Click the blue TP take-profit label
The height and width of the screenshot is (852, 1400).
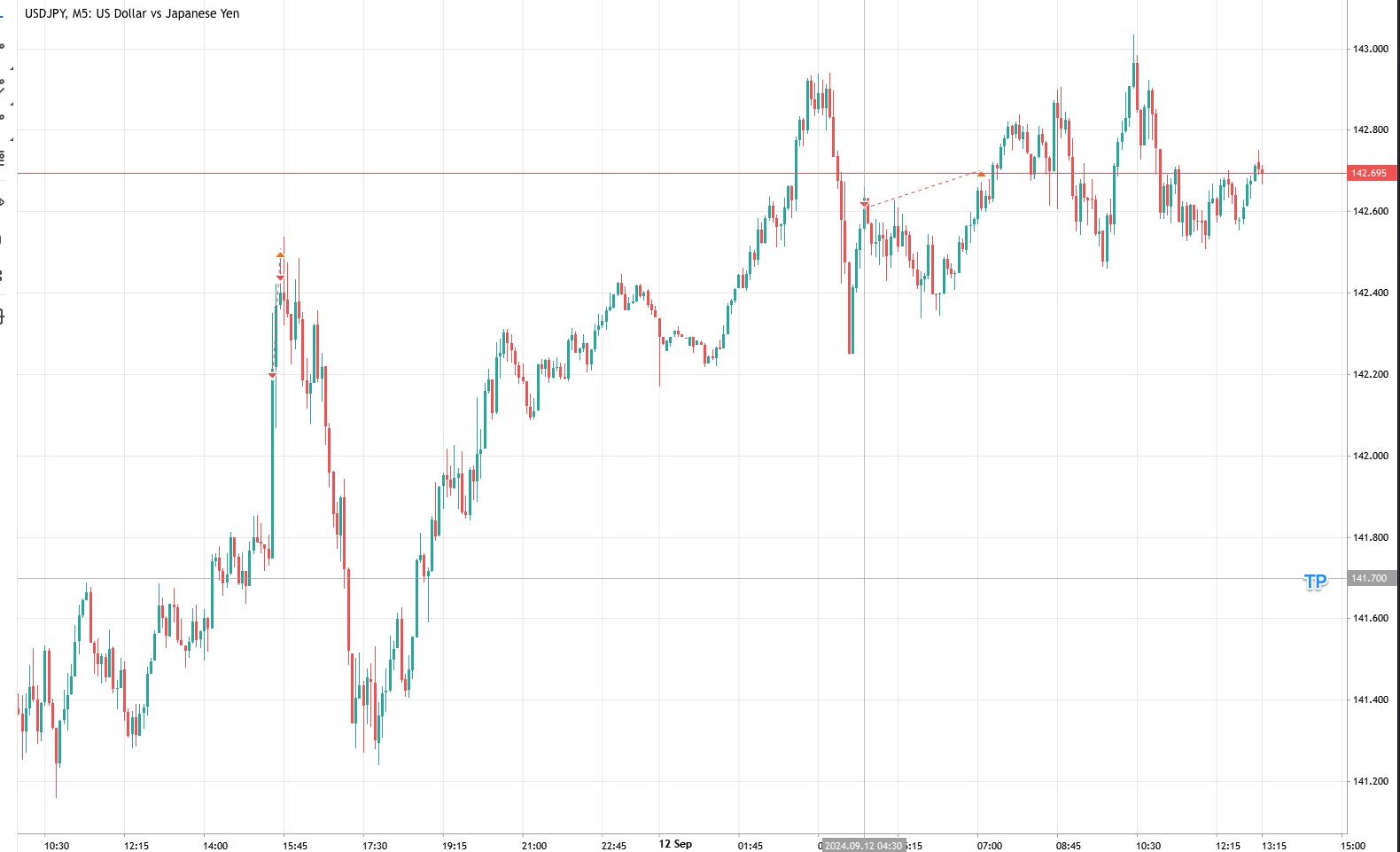(x=1315, y=582)
